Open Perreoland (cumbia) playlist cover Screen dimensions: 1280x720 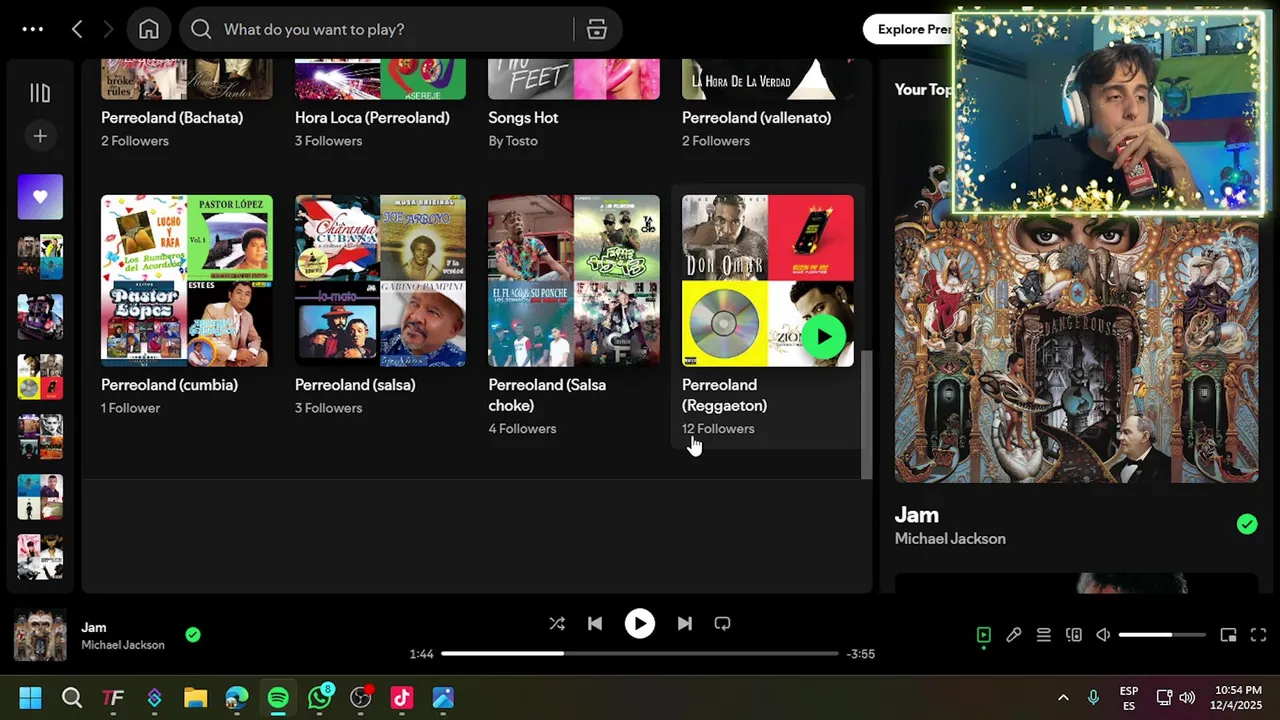[x=187, y=281]
